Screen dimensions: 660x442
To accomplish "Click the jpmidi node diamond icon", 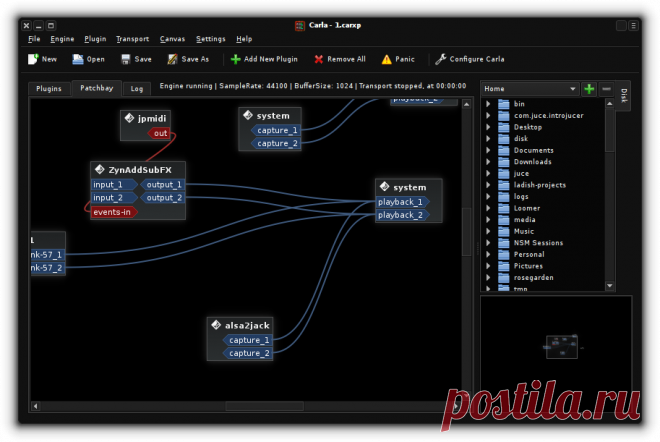I will coord(129,118).
